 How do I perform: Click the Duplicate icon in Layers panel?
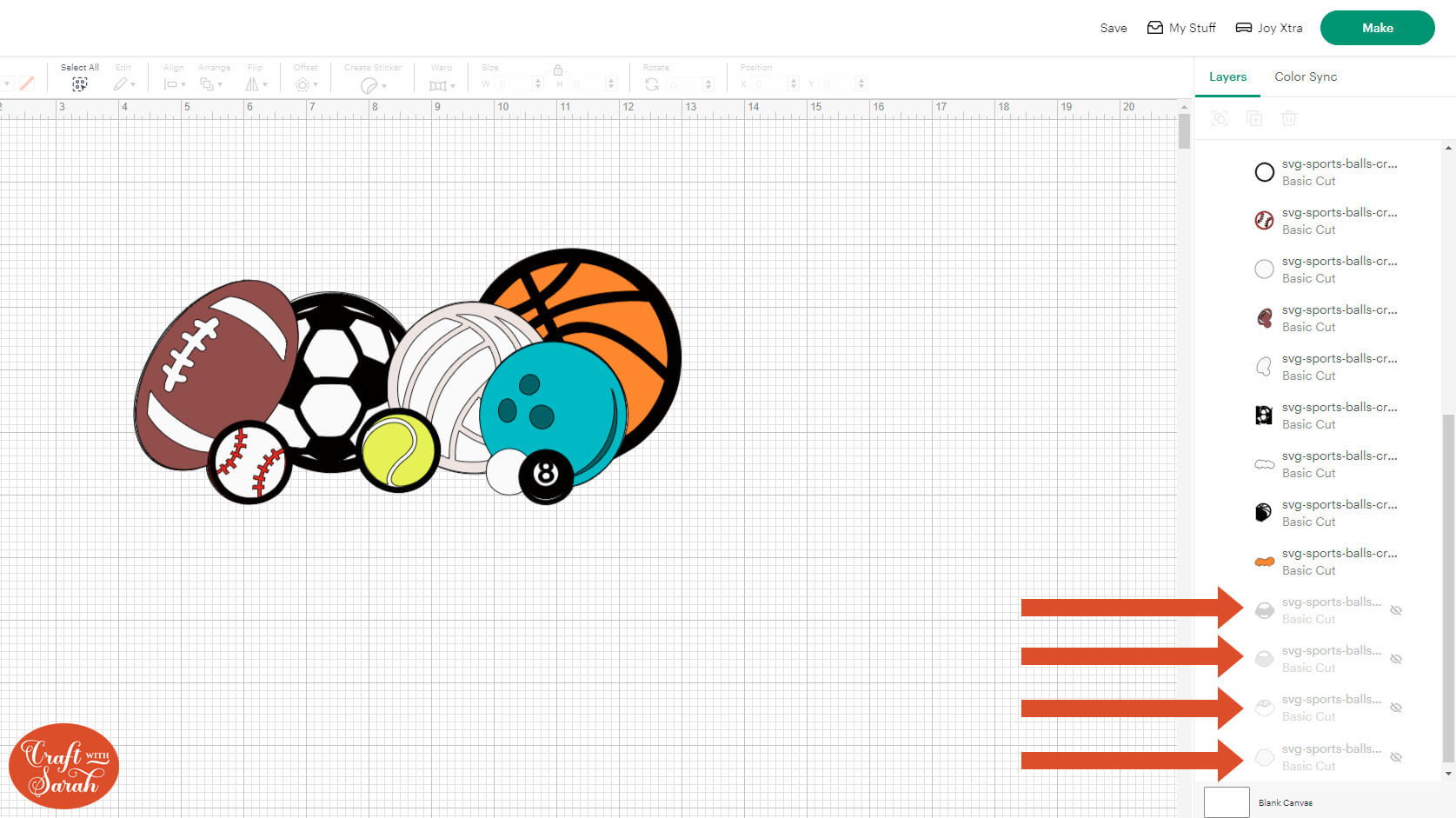tap(1254, 118)
